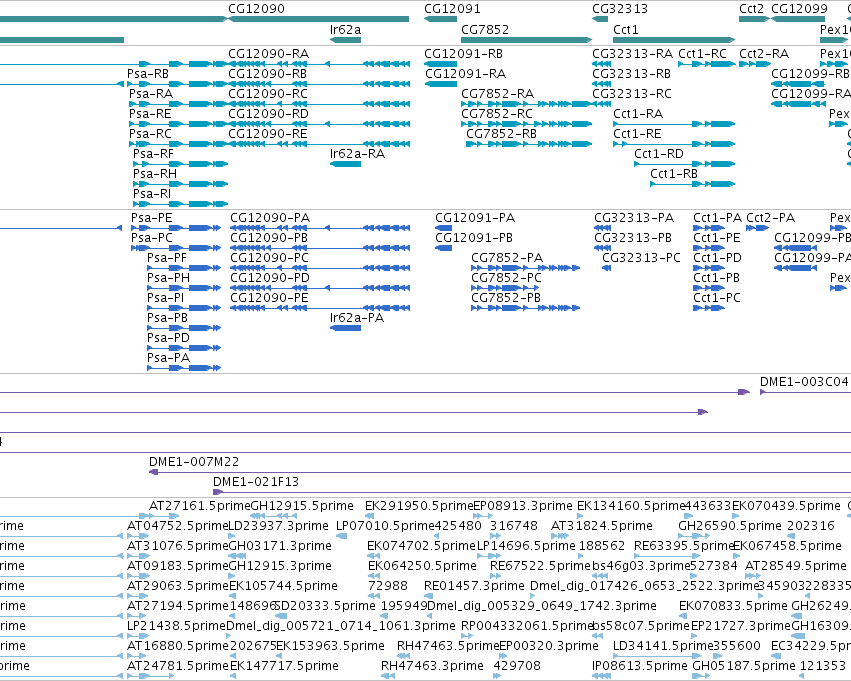This screenshot has height=681, width=851.
Task: Click EST LD23937.3prime label
Action: click(x=278, y=526)
